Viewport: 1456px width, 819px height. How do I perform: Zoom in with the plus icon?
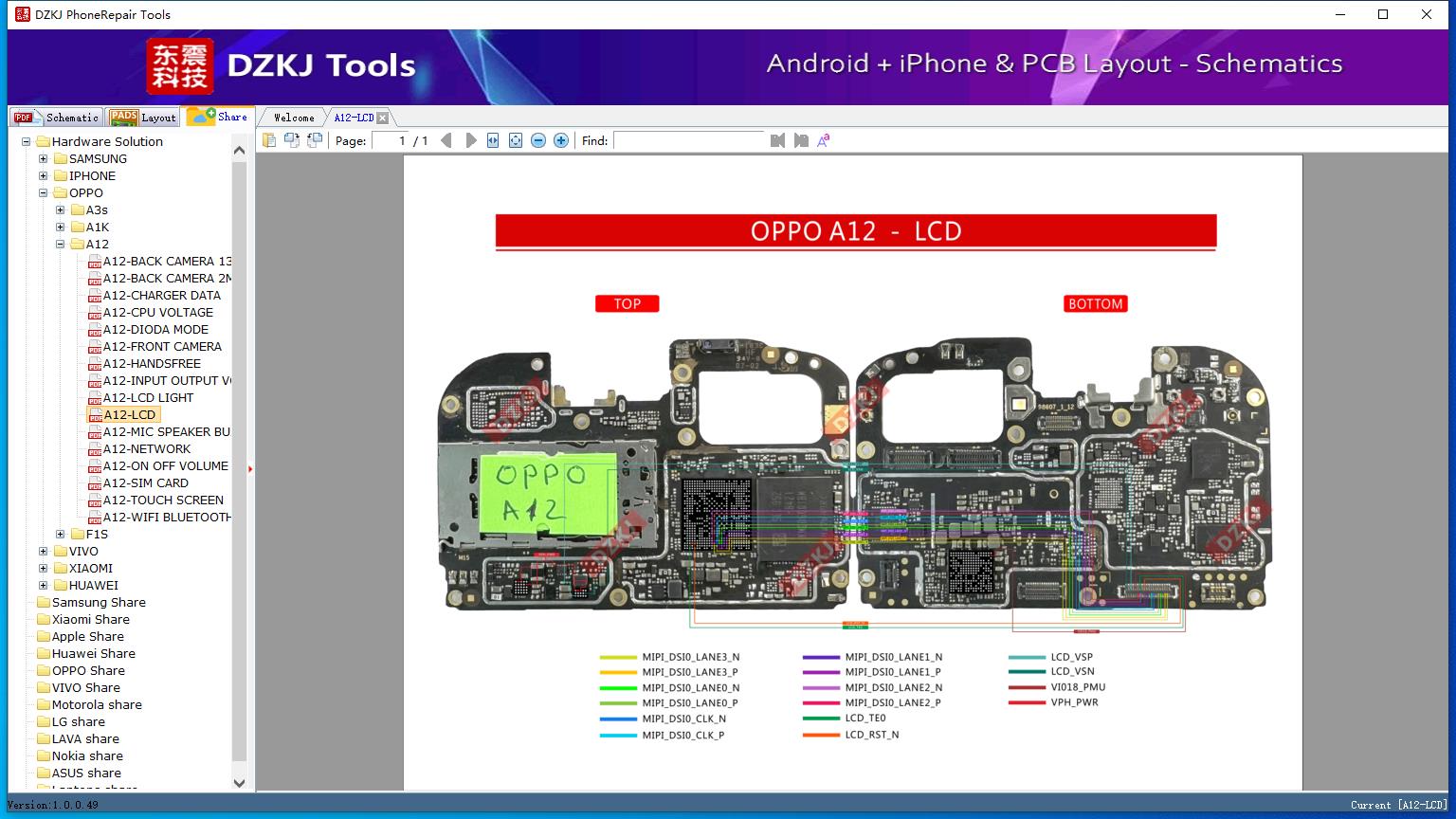click(561, 140)
